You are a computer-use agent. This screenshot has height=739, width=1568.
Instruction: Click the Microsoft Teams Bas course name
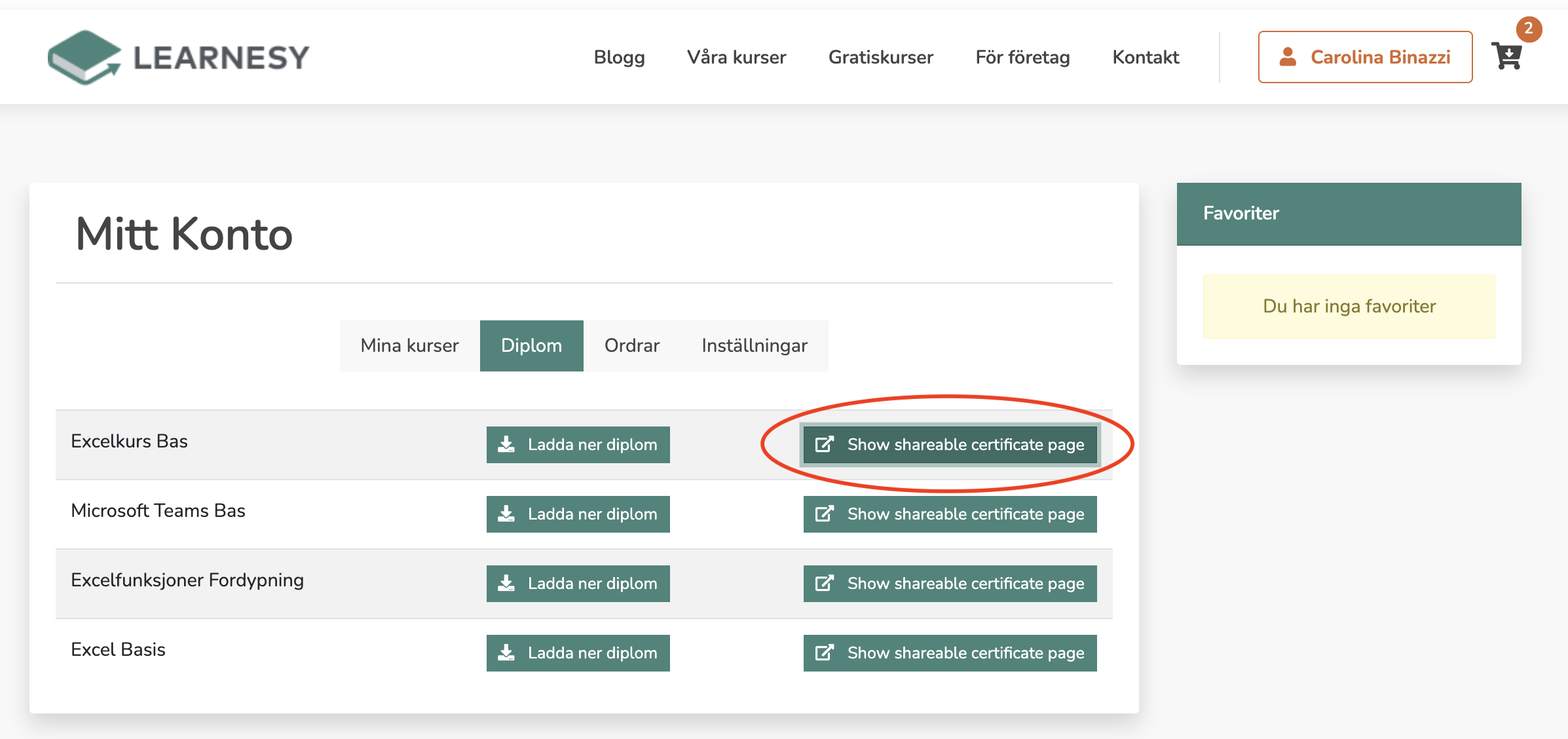click(x=158, y=511)
